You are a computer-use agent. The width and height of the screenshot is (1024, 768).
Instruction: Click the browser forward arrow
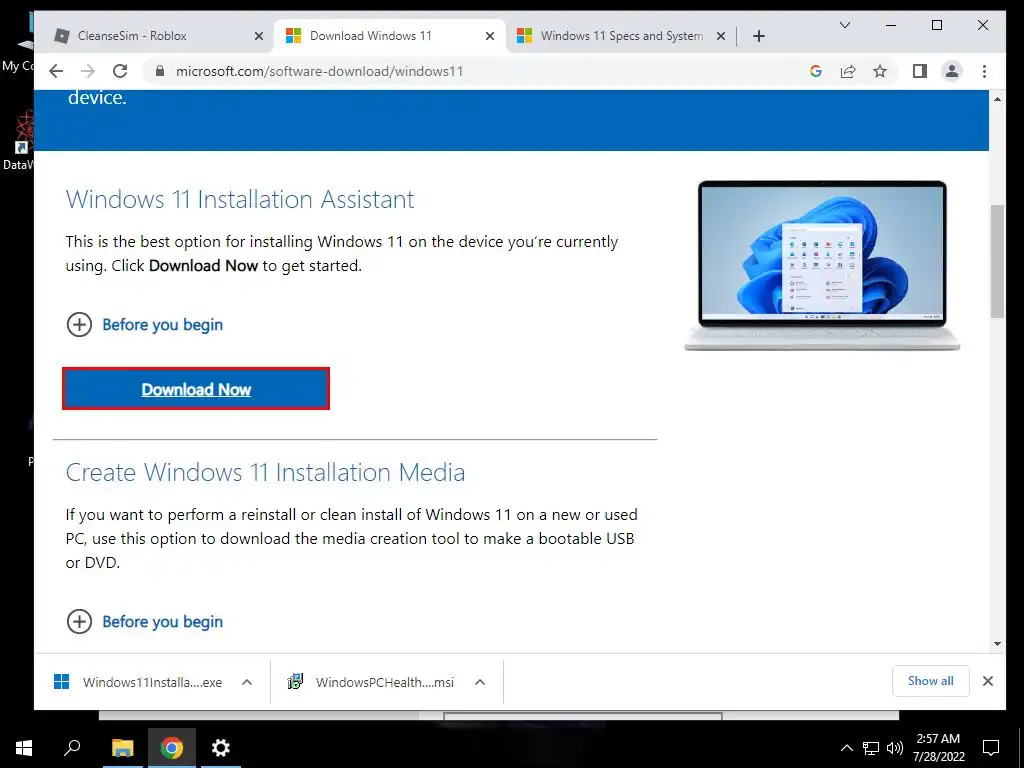88,71
